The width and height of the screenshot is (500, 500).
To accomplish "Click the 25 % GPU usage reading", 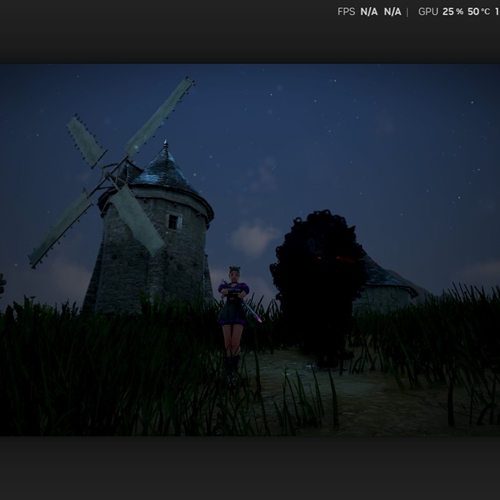I will (x=453, y=12).
